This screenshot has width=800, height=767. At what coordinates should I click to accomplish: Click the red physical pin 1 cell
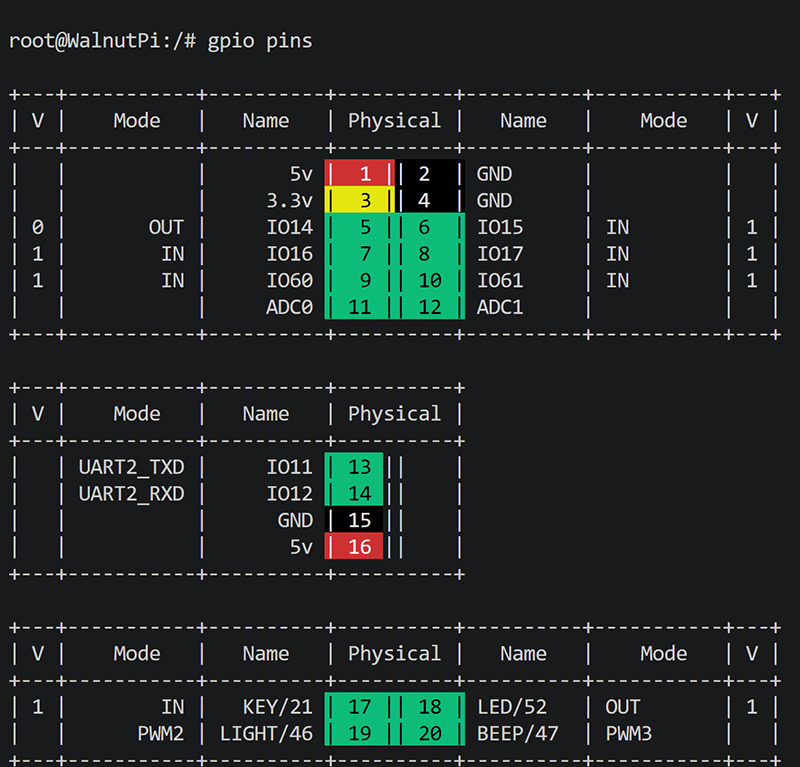359,173
